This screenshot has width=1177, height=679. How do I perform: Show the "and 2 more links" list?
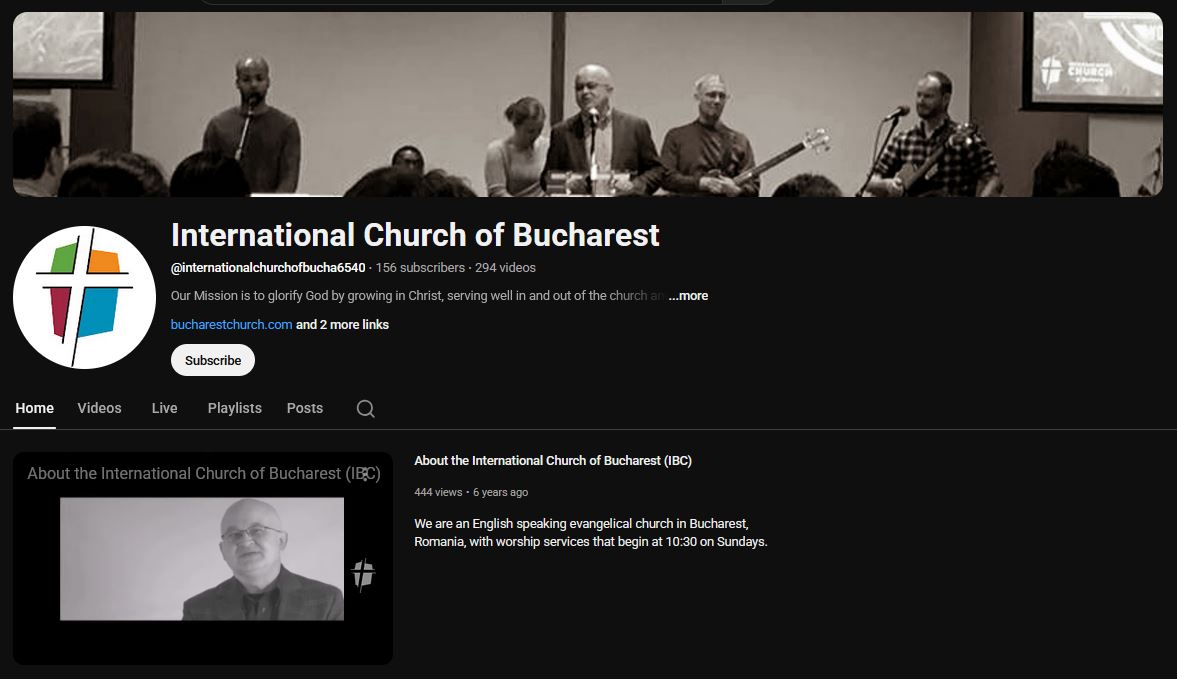coord(342,324)
